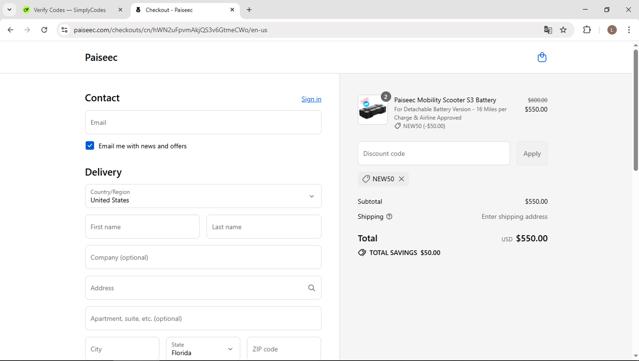
Task: Show shipping info help icon
Action: (389, 217)
